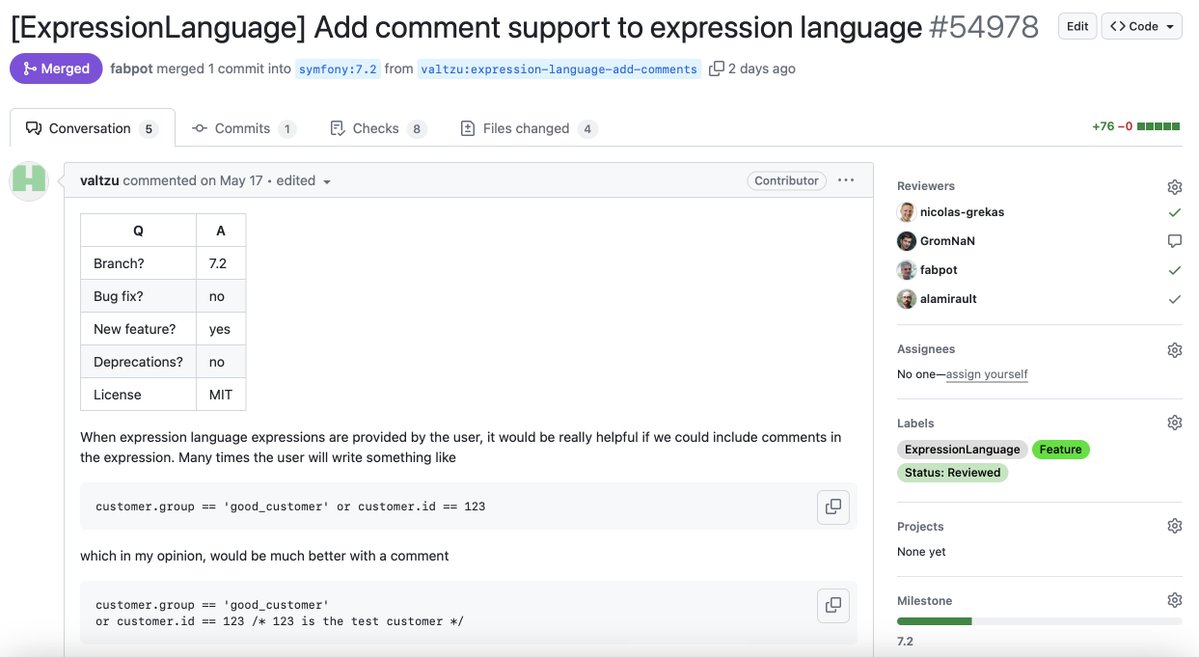Open the Conversation tab
This screenshot has height=657, width=1199.
coord(92,128)
